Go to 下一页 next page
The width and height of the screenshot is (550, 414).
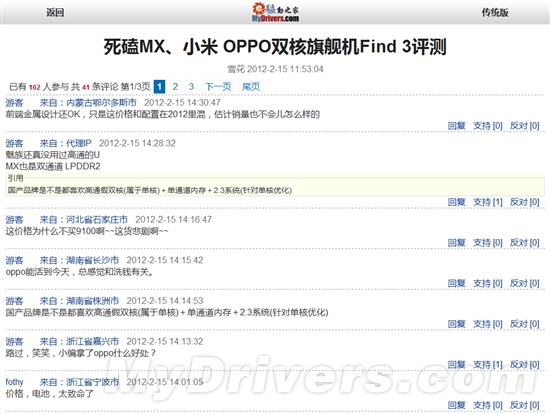[218, 86]
